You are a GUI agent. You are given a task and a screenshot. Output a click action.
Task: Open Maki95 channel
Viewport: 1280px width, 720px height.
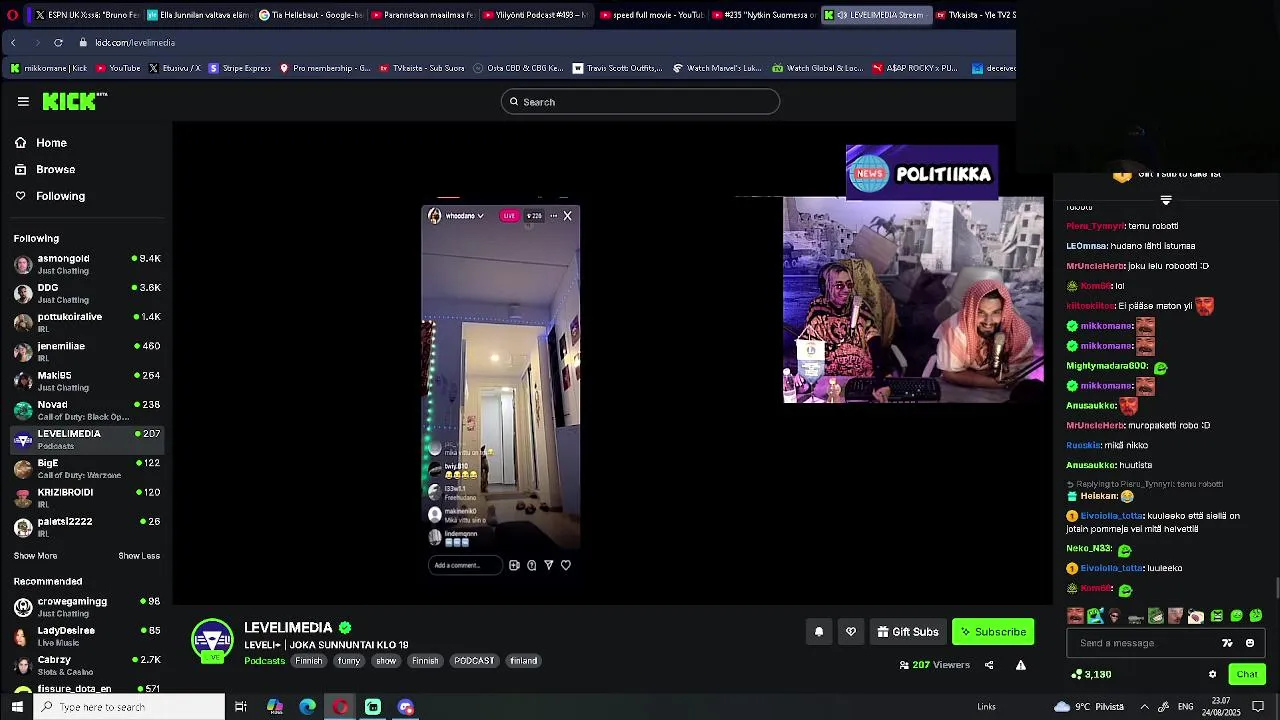tap(87, 381)
